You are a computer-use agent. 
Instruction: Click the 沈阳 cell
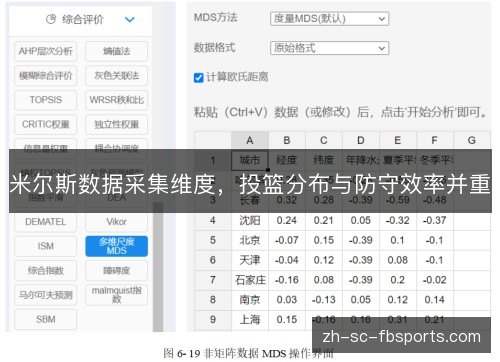tap(250, 220)
